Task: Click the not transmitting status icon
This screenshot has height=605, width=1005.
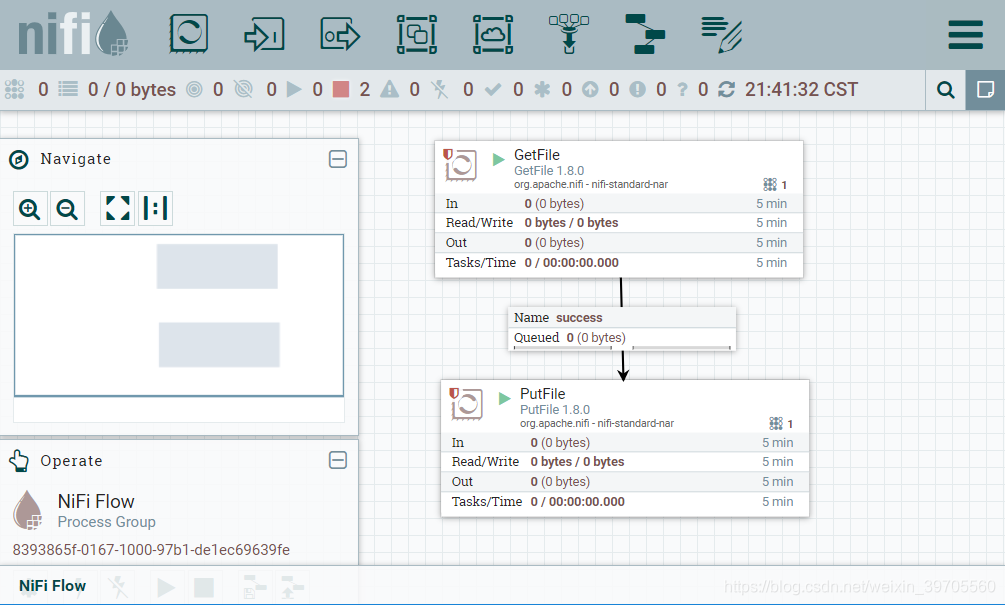Action: click(244, 89)
